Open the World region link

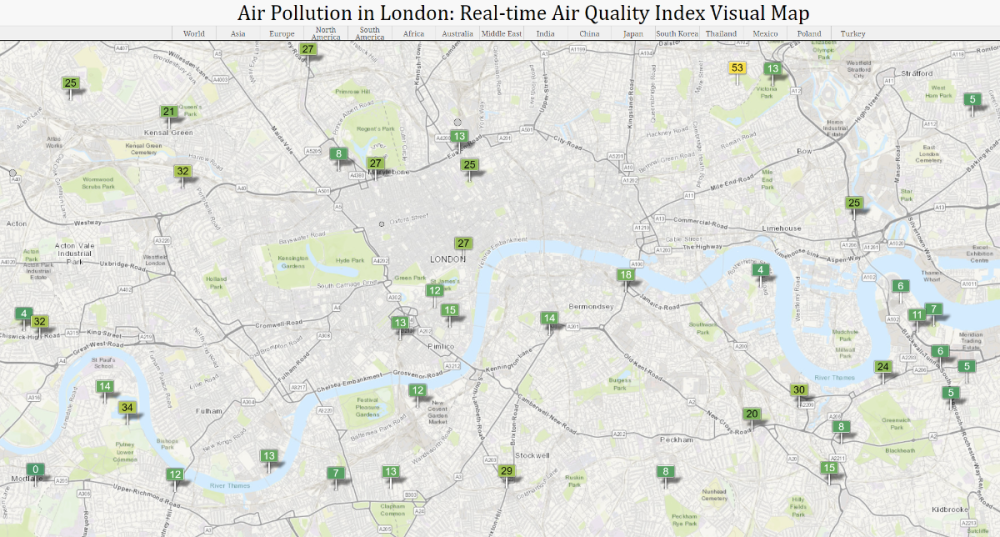pos(194,34)
